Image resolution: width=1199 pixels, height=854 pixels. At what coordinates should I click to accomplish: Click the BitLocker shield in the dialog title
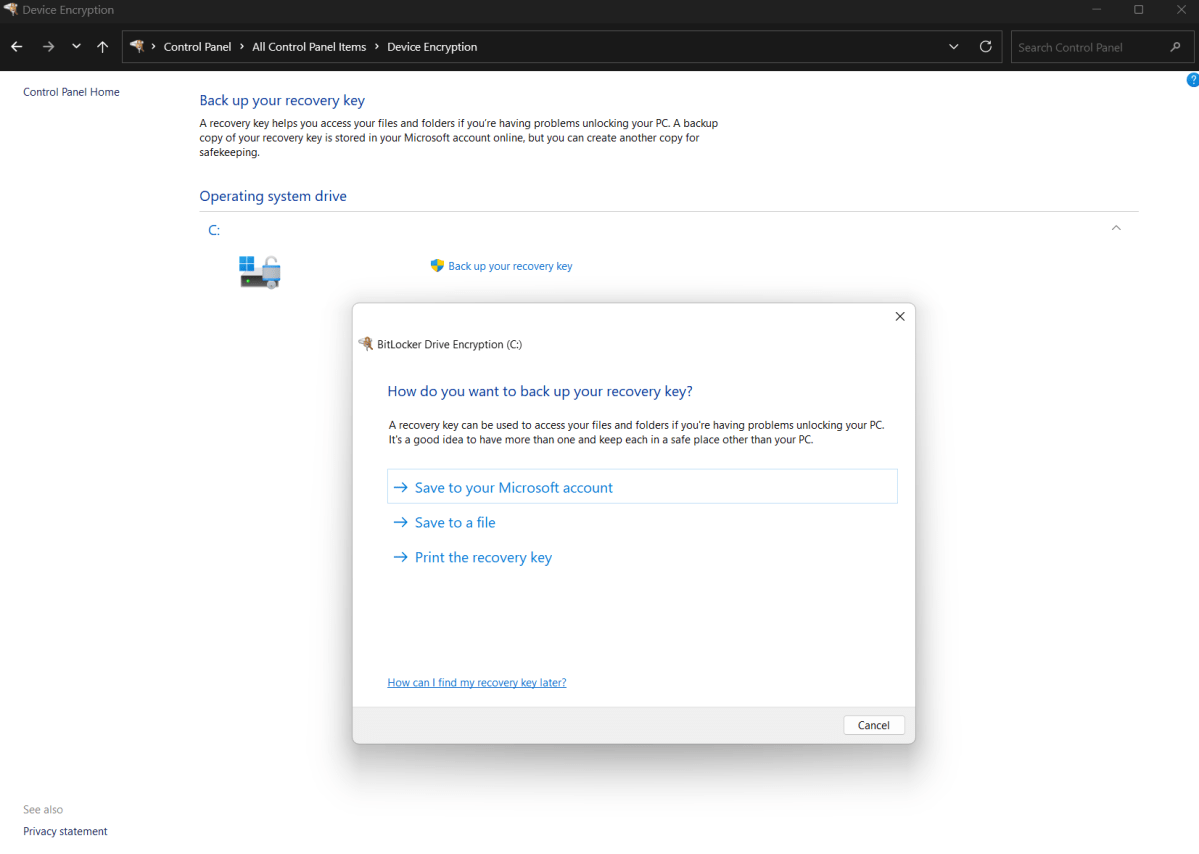coord(366,343)
